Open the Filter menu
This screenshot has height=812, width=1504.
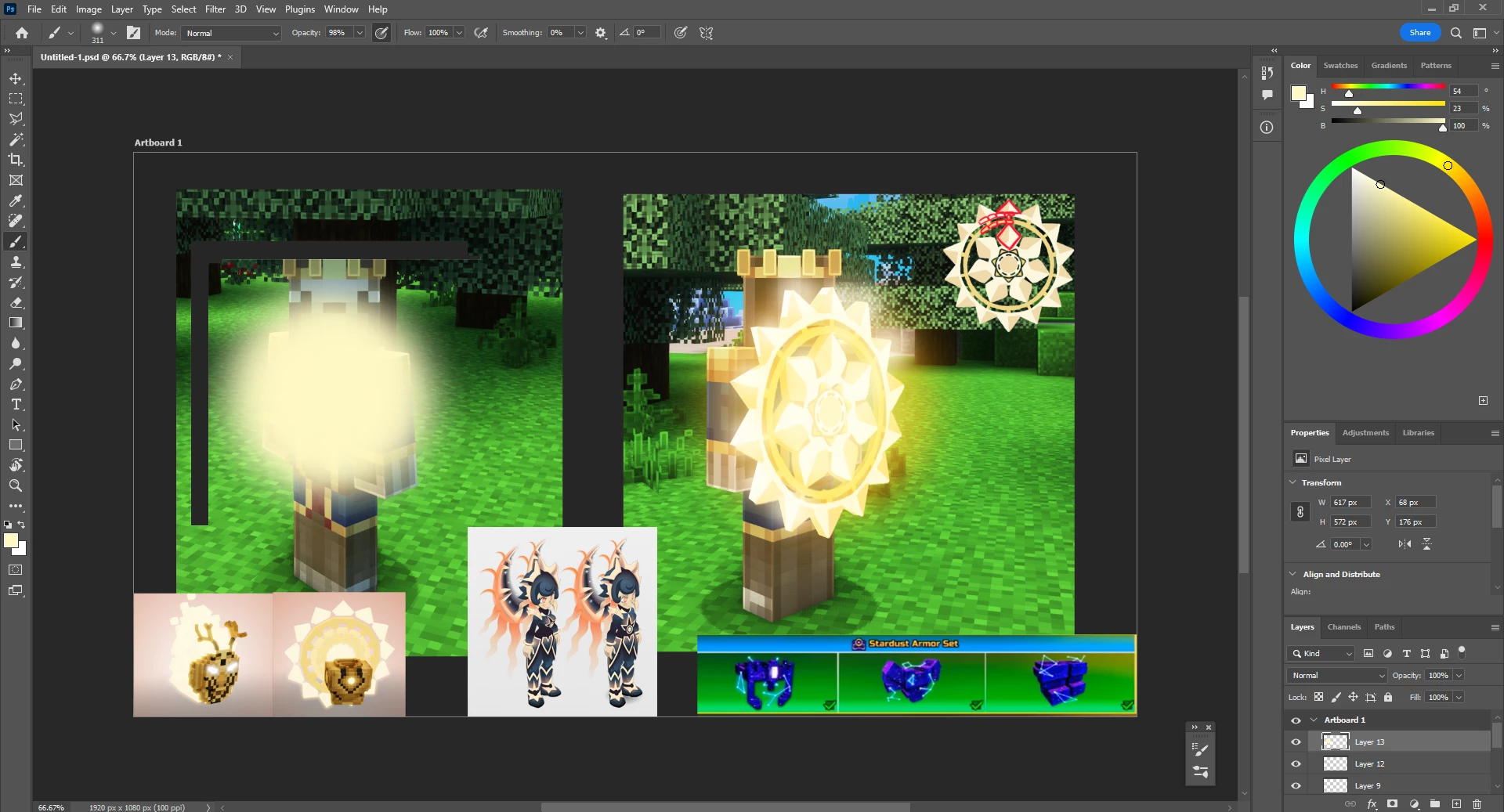(215, 9)
